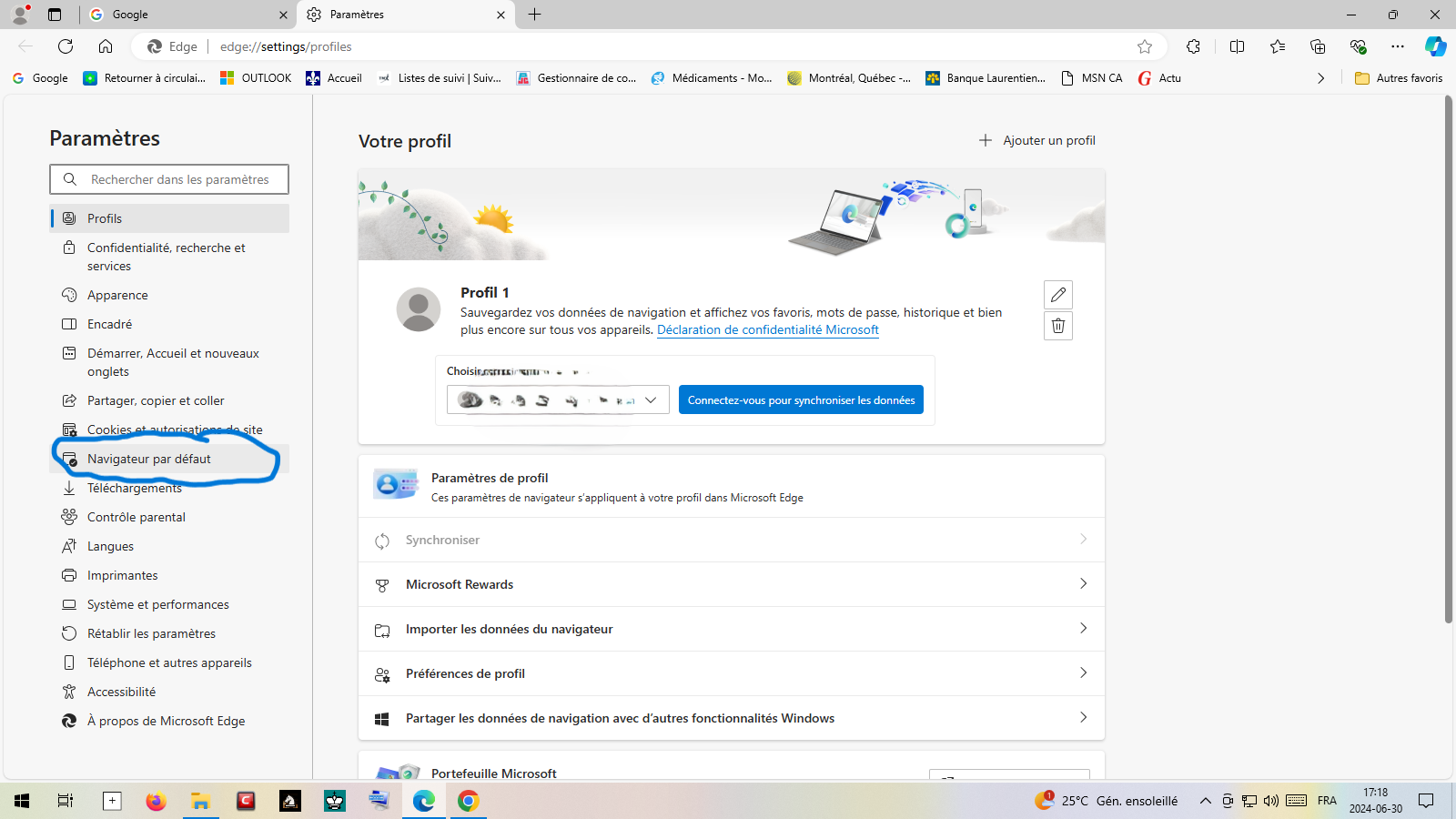Open Navigateur par défaut section
1456x819 pixels.
pyautogui.click(x=169, y=459)
